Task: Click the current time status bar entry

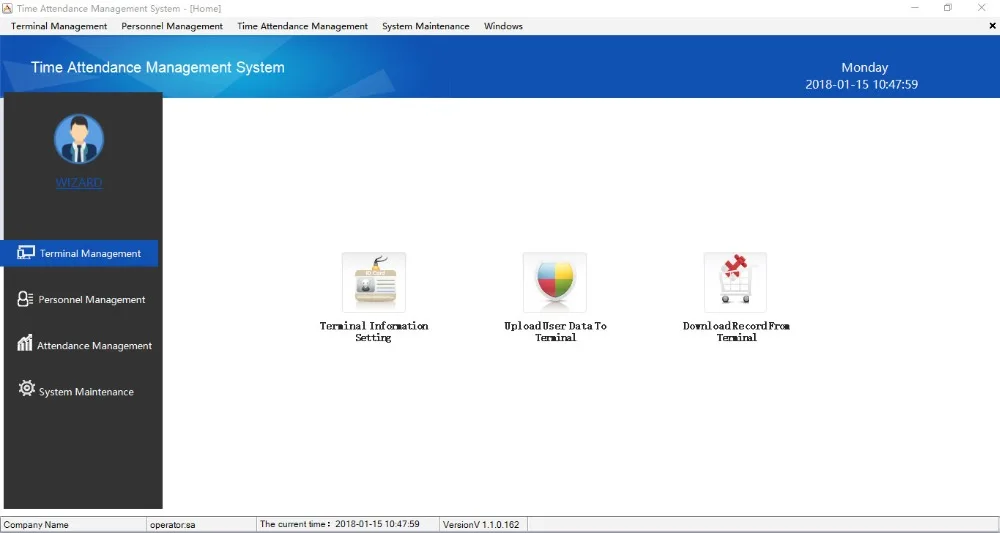Action: click(x=339, y=524)
